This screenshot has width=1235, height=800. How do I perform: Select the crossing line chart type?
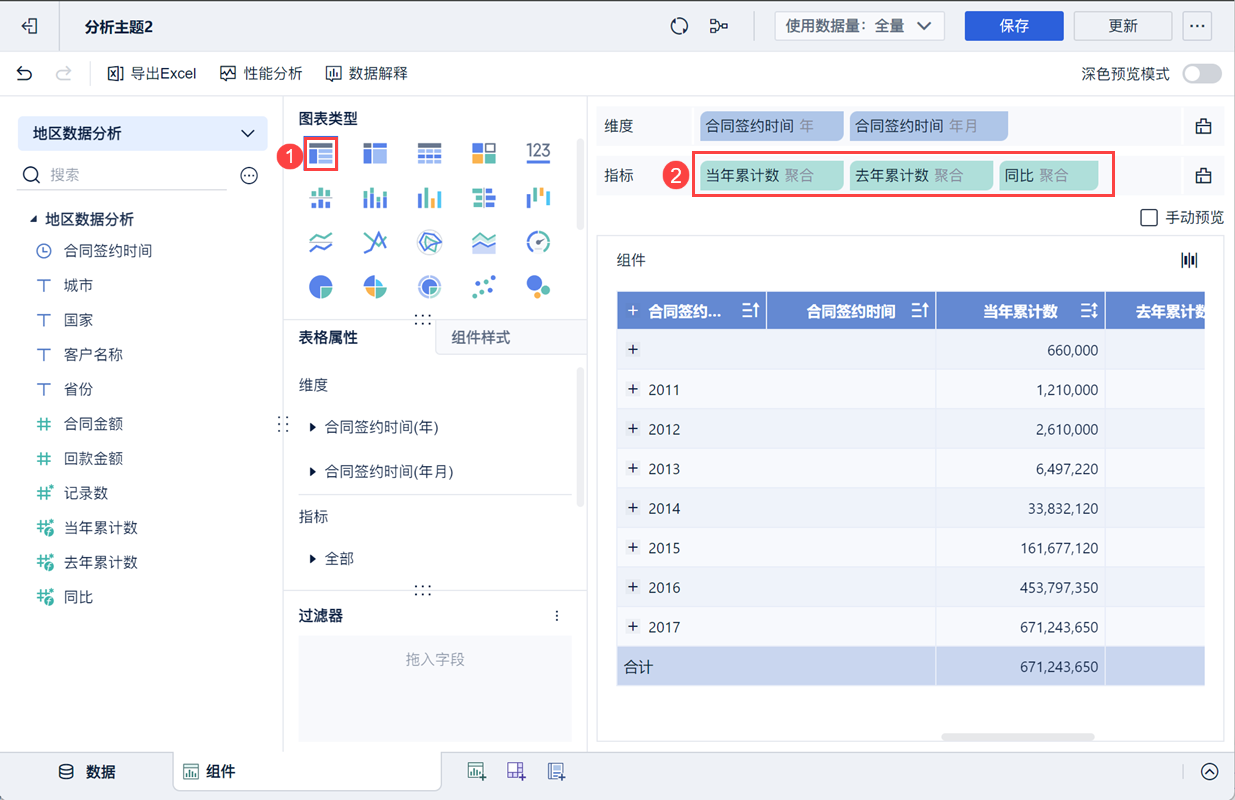click(375, 242)
